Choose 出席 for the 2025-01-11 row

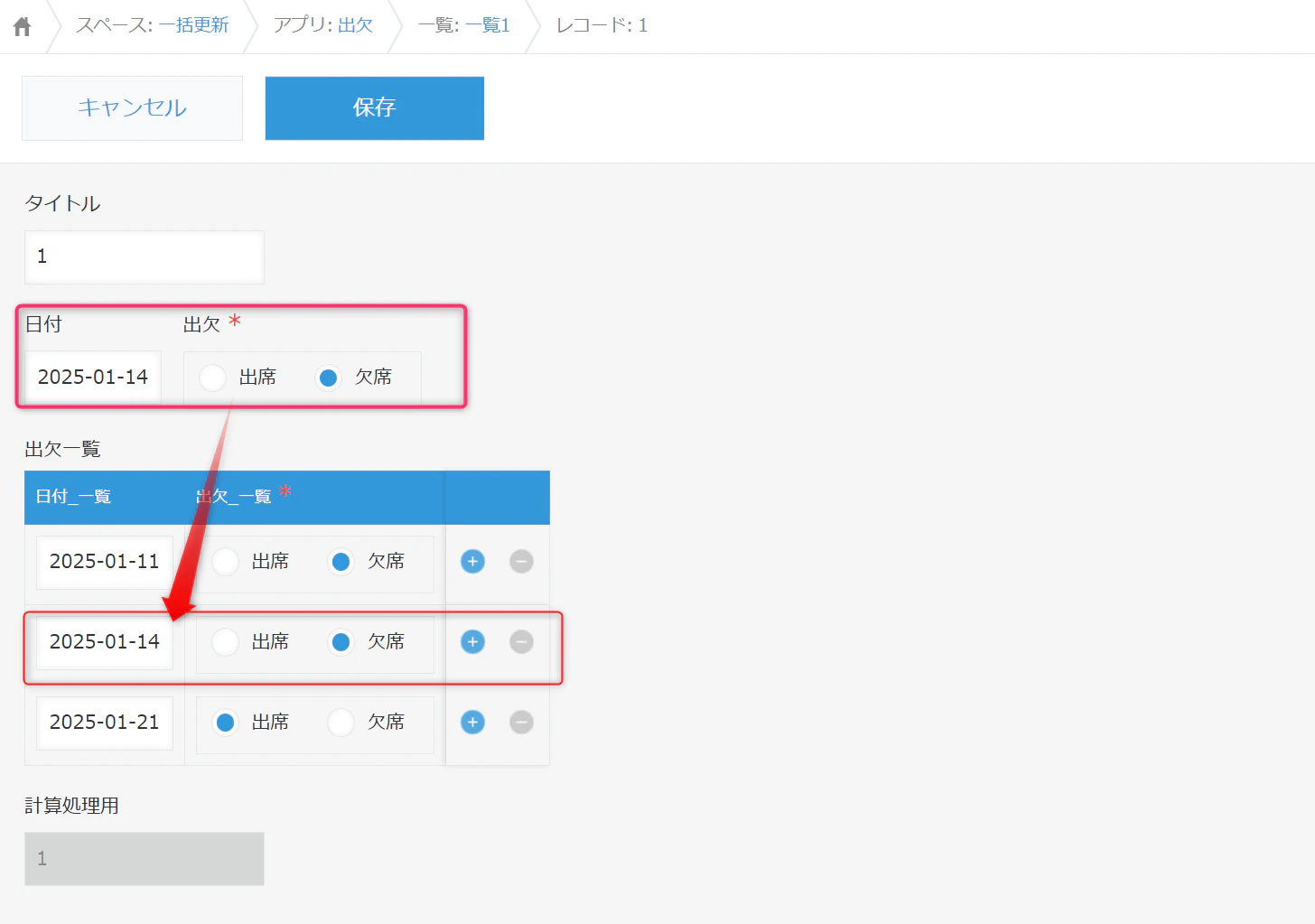point(226,562)
